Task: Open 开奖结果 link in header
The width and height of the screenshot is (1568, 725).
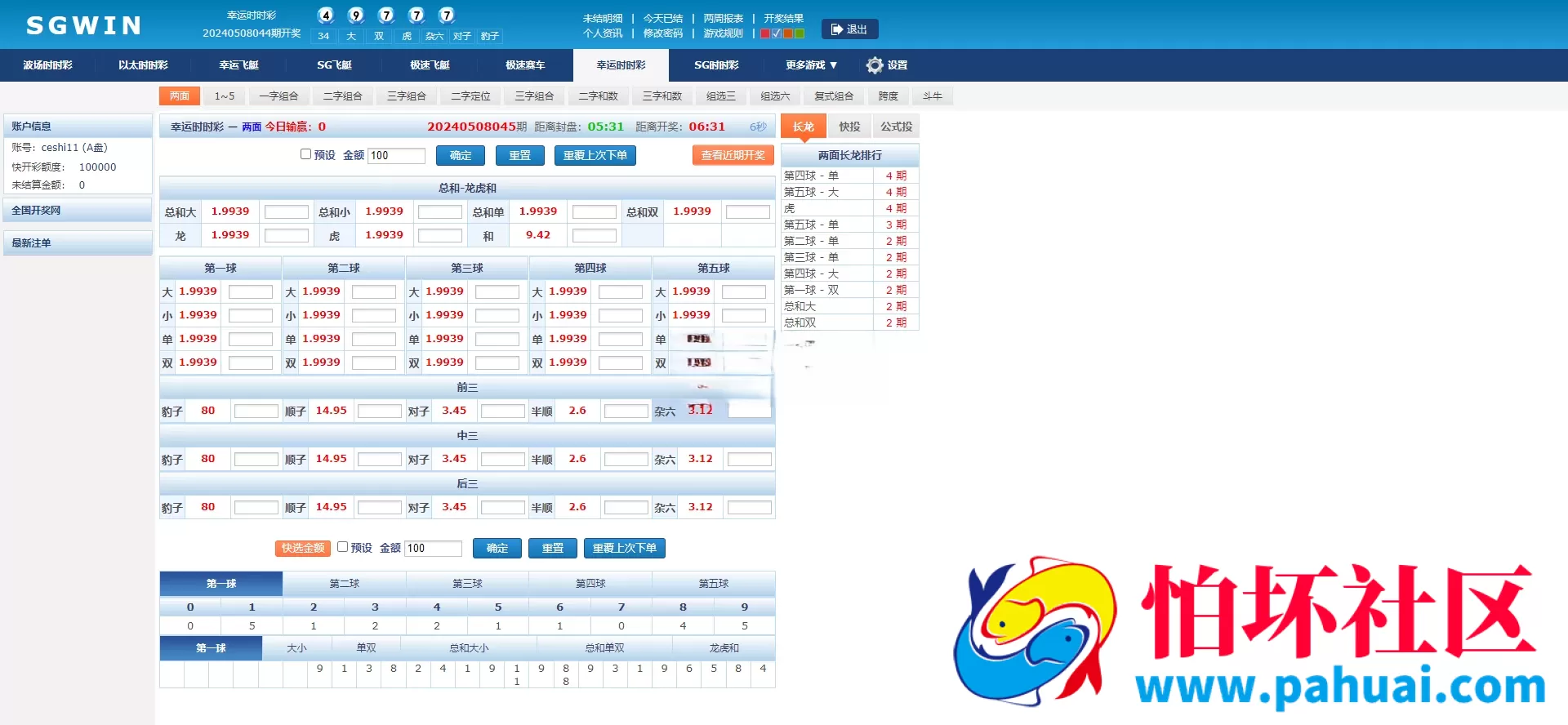Action: click(x=784, y=18)
